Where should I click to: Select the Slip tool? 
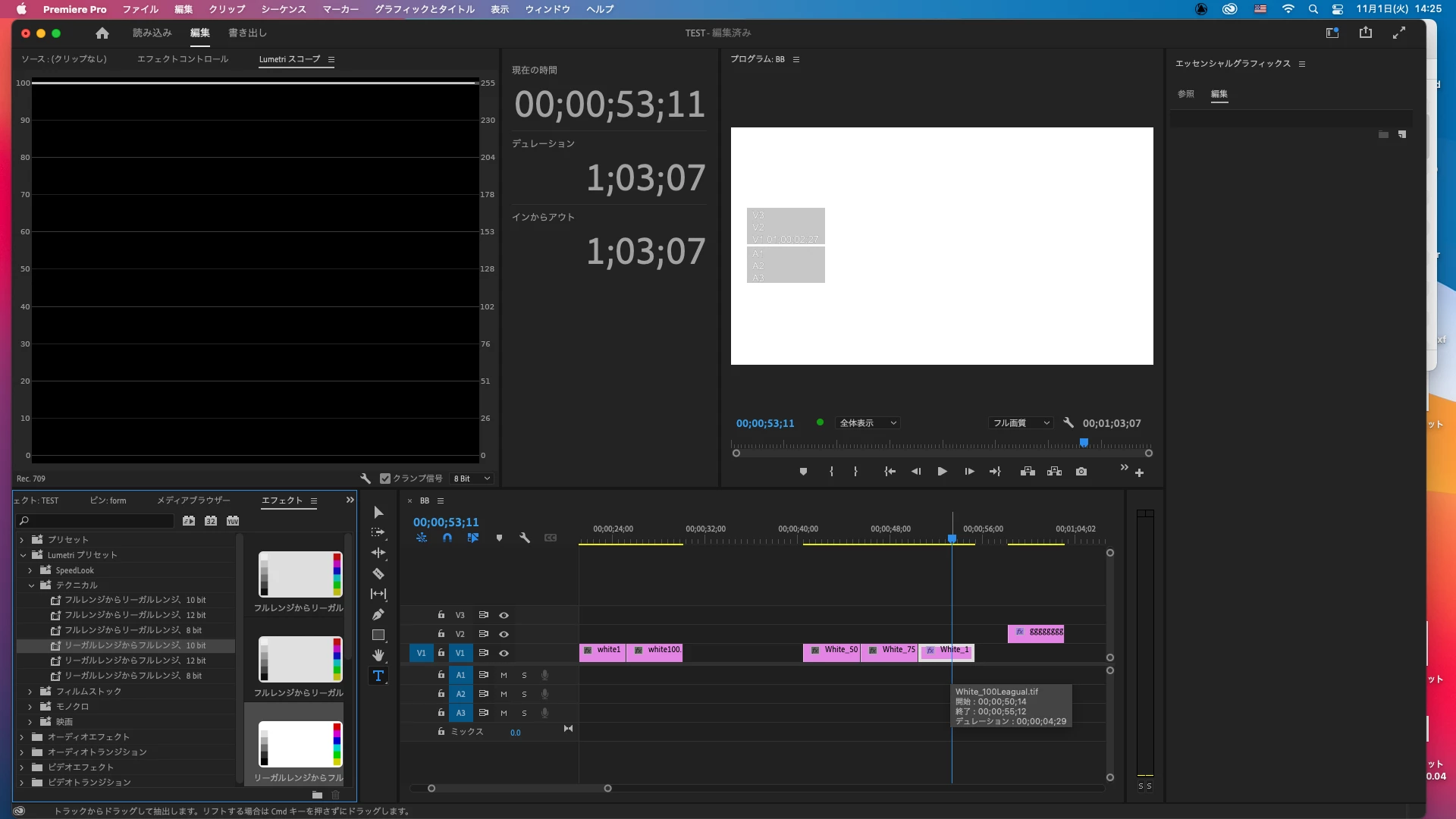coord(378,595)
